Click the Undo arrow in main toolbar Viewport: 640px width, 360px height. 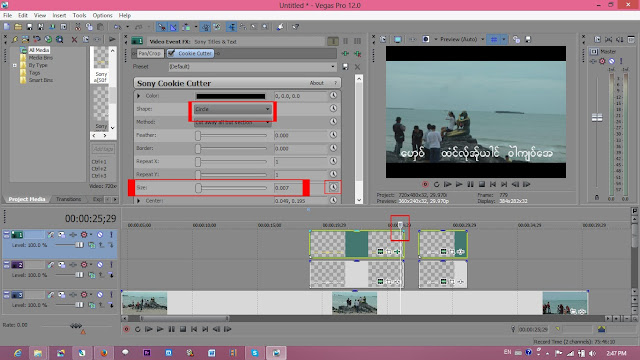click(118, 27)
